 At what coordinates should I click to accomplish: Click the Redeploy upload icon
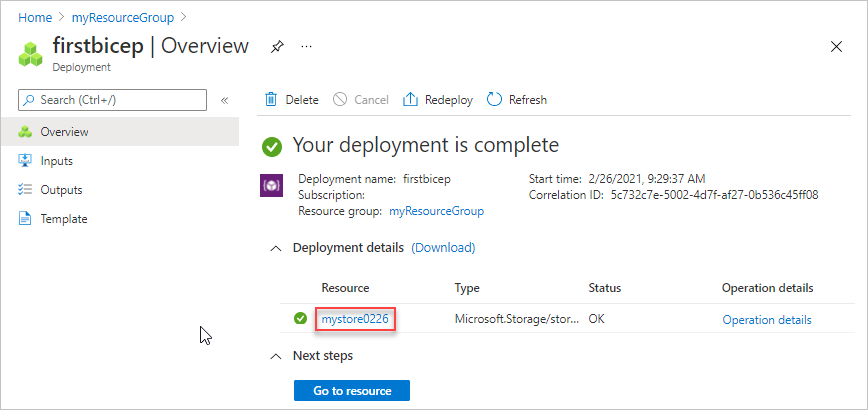[x=410, y=99]
